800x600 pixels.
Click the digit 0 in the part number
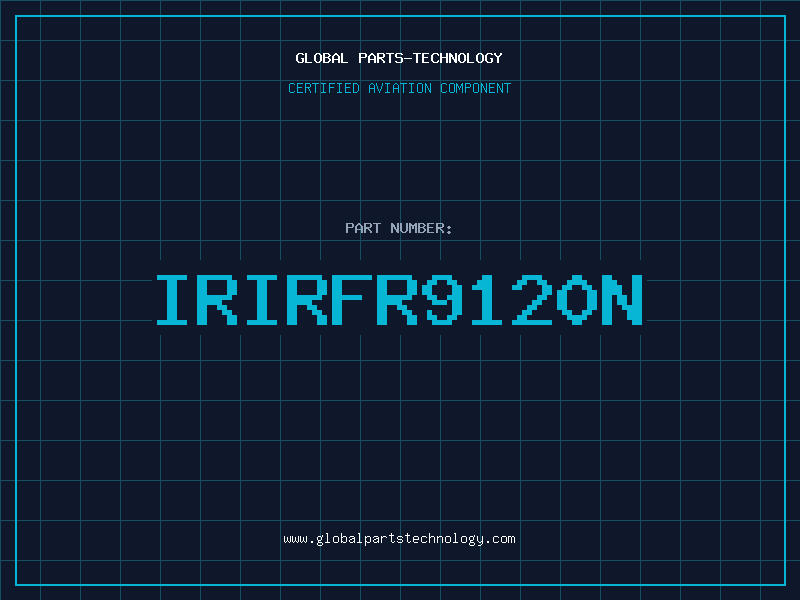(x=577, y=300)
